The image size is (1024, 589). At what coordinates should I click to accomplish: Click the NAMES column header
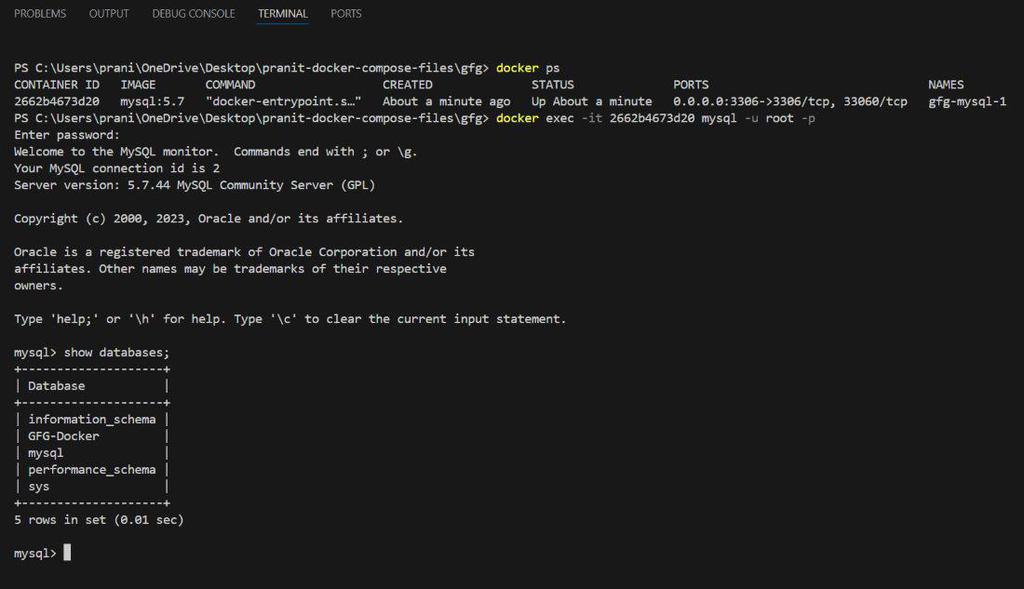[x=946, y=85]
